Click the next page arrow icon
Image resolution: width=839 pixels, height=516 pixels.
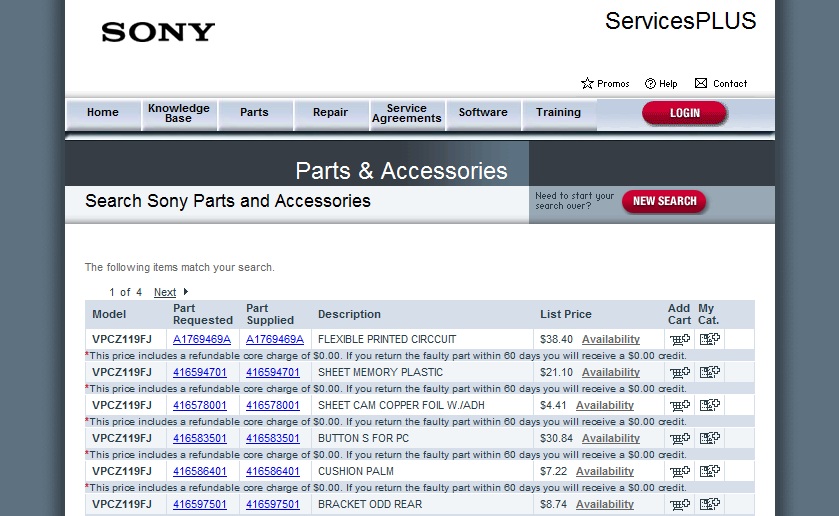click(186, 292)
